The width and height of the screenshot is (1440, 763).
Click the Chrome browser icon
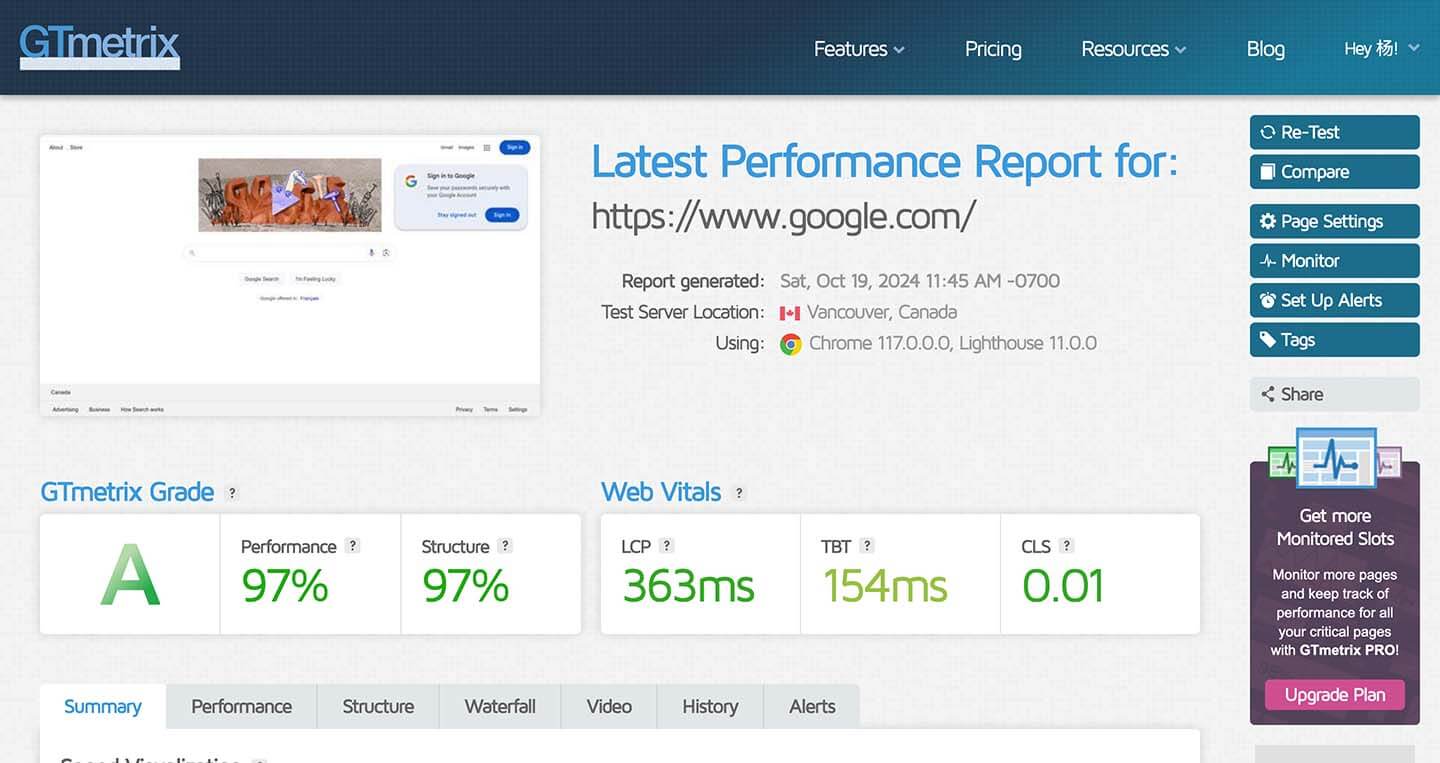(791, 344)
